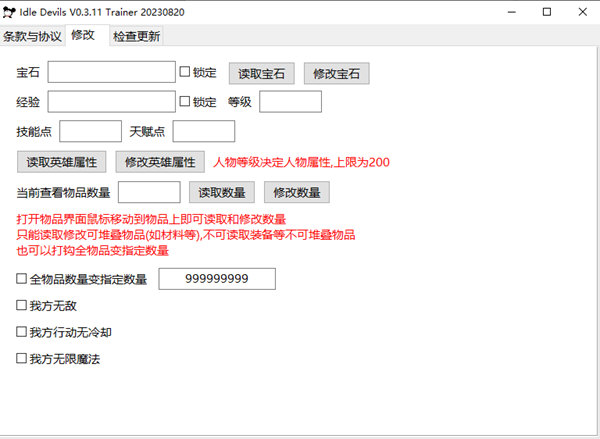This screenshot has height=439, width=600.
Task: Click the 修改数量 button
Action: [297, 192]
